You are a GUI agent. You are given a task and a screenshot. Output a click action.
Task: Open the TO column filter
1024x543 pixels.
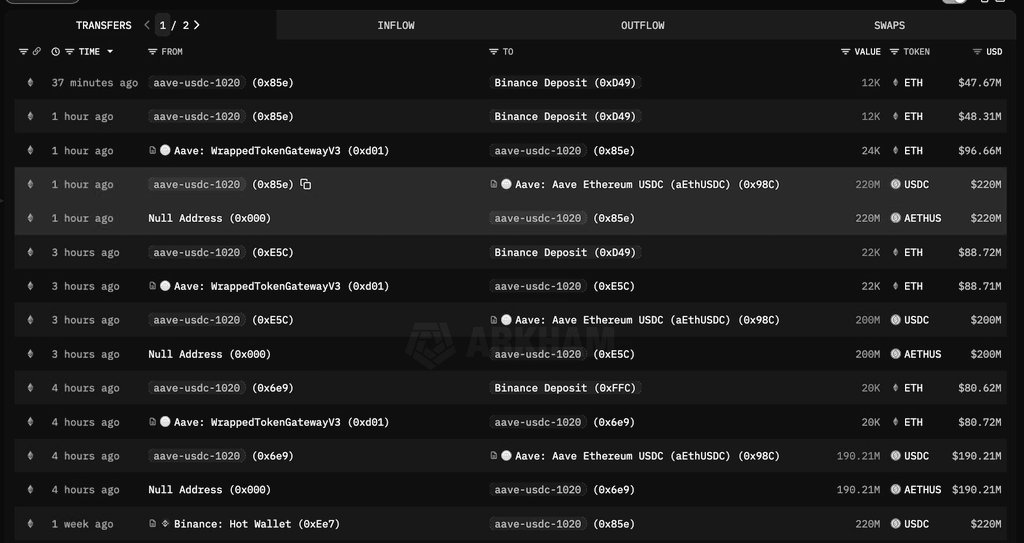(494, 52)
